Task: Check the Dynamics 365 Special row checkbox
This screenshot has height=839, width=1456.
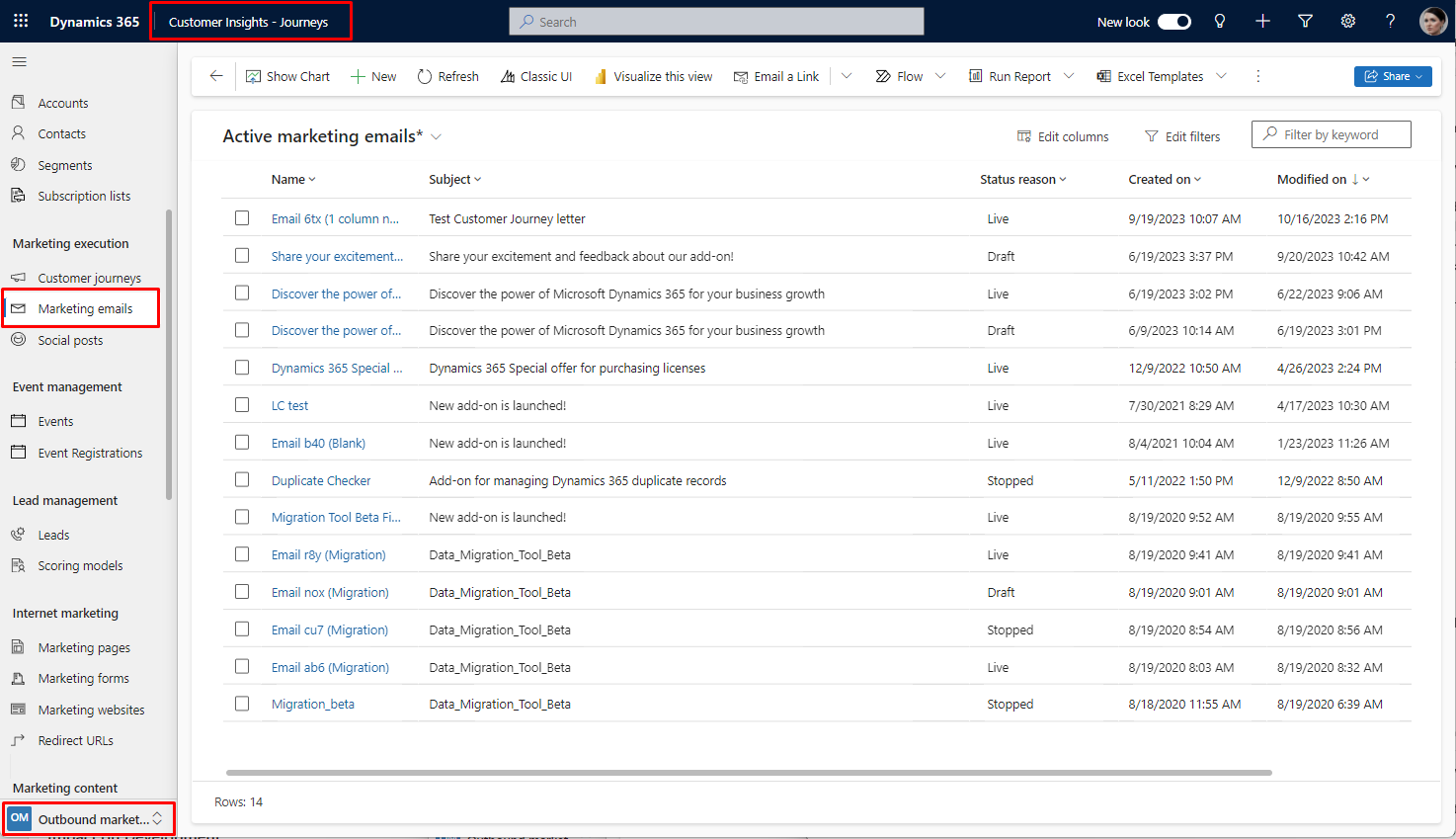Action: pyautogui.click(x=242, y=367)
